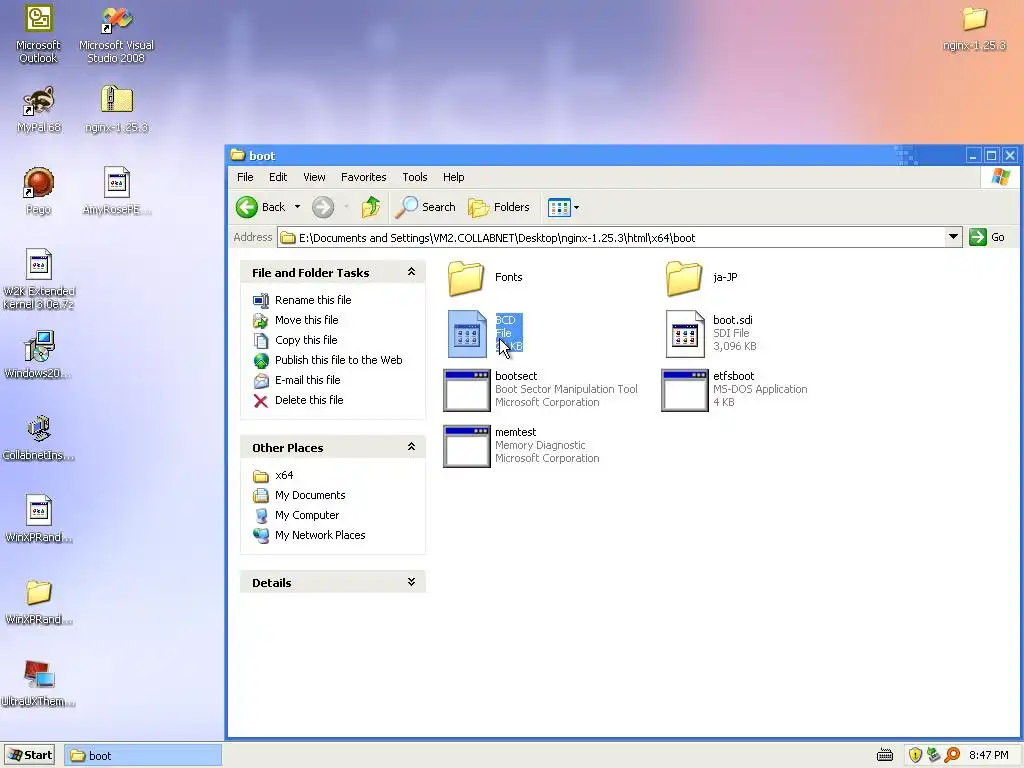Screen dimensions: 1024x768
Task: Select the WinXPRand... file desktop icon
Action: (x=39, y=511)
